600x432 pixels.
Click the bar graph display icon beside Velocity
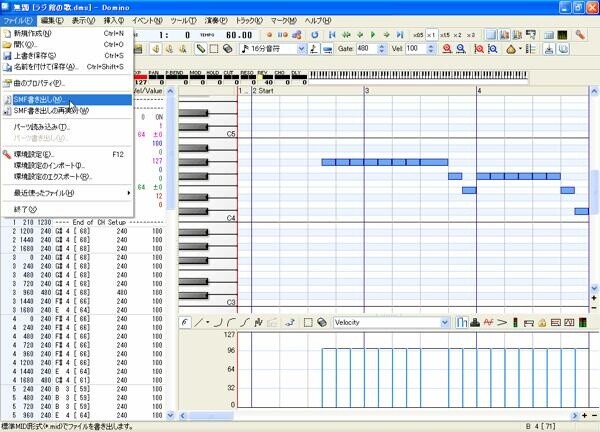(462, 323)
